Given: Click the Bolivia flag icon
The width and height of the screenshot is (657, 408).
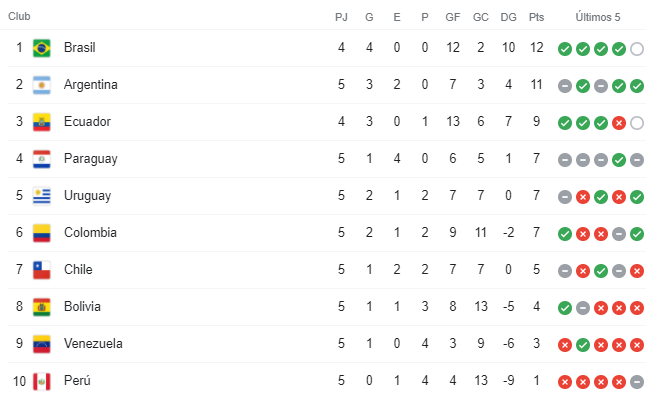Looking at the screenshot, I should pos(42,307).
